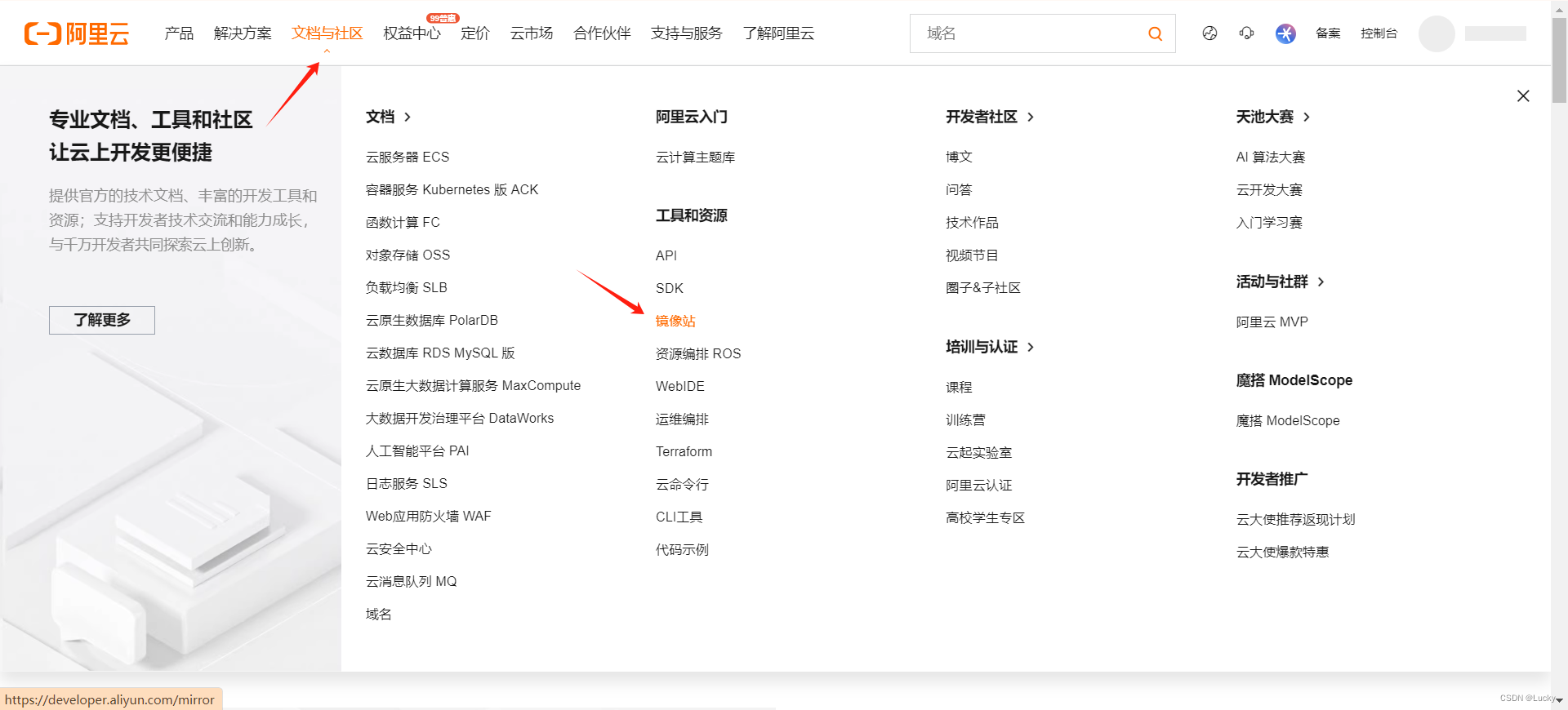Expand the 文档 section chevron
Image resolution: width=1568 pixels, height=710 pixels.
408,118
